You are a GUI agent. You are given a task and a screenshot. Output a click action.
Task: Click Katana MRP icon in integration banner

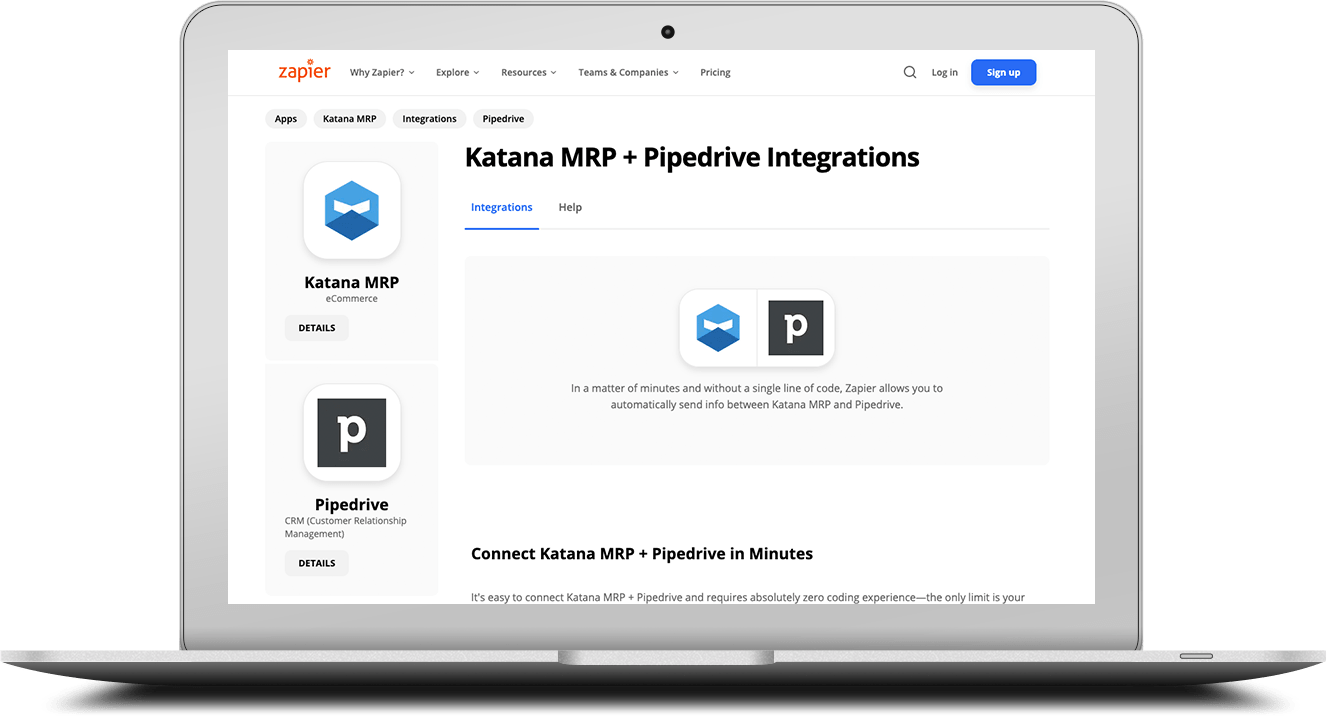click(718, 328)
